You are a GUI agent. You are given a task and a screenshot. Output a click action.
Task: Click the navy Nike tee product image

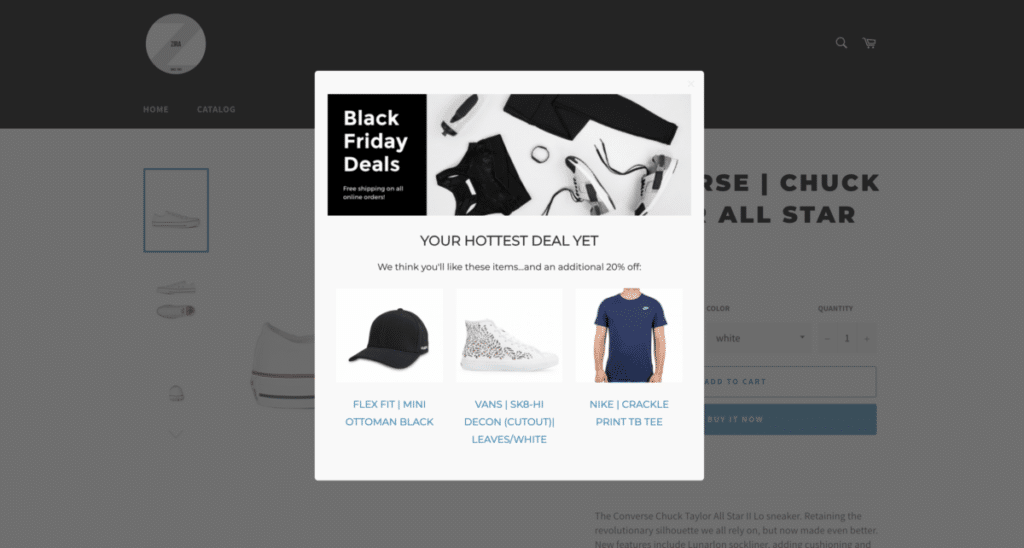(x=629, y=336)
